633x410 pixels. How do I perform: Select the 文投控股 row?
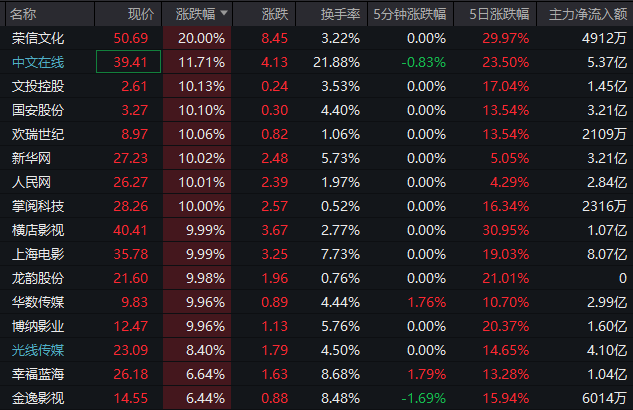tap(38, 86)
